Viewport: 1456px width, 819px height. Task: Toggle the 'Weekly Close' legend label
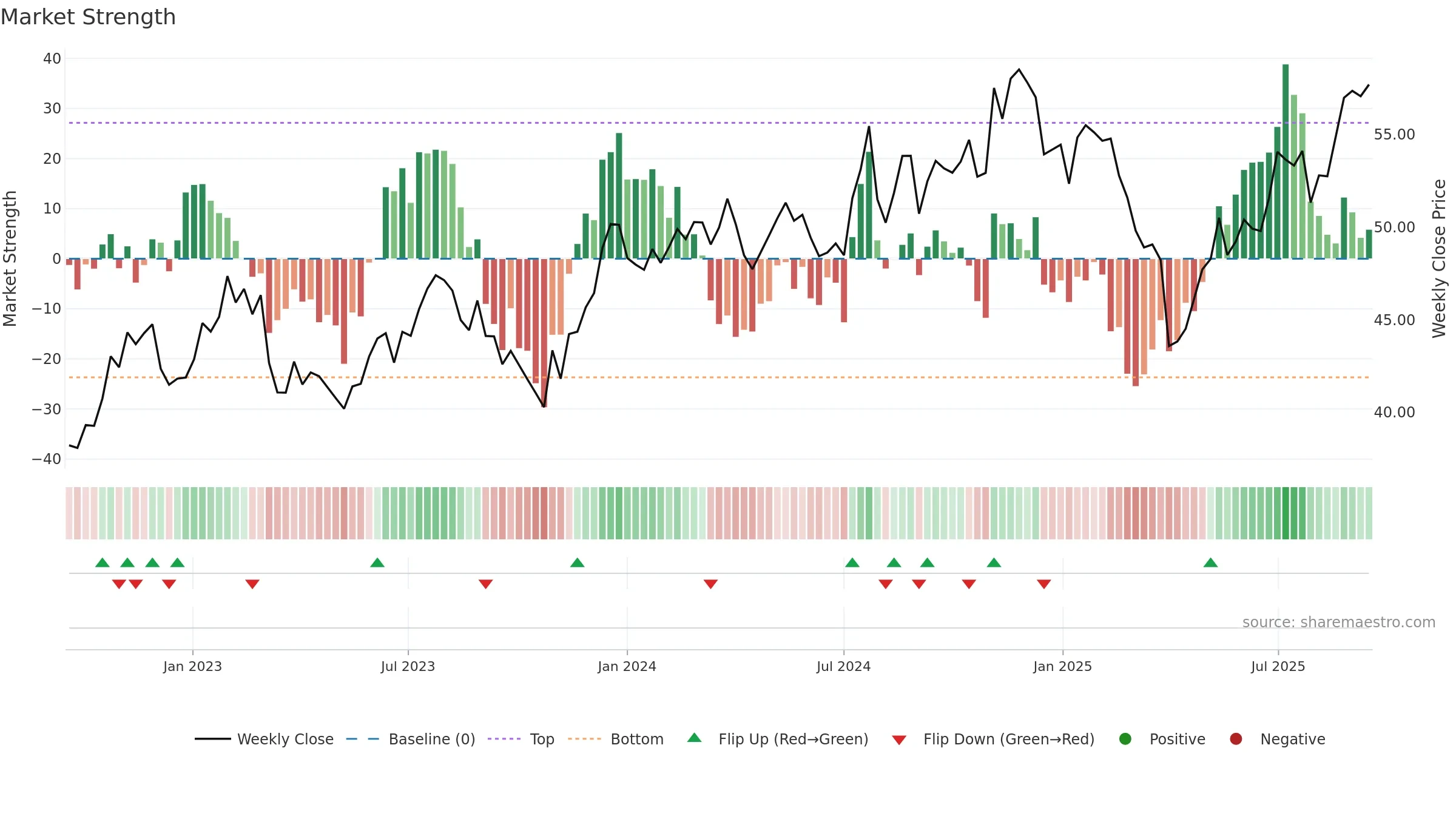tap(285, 739)
